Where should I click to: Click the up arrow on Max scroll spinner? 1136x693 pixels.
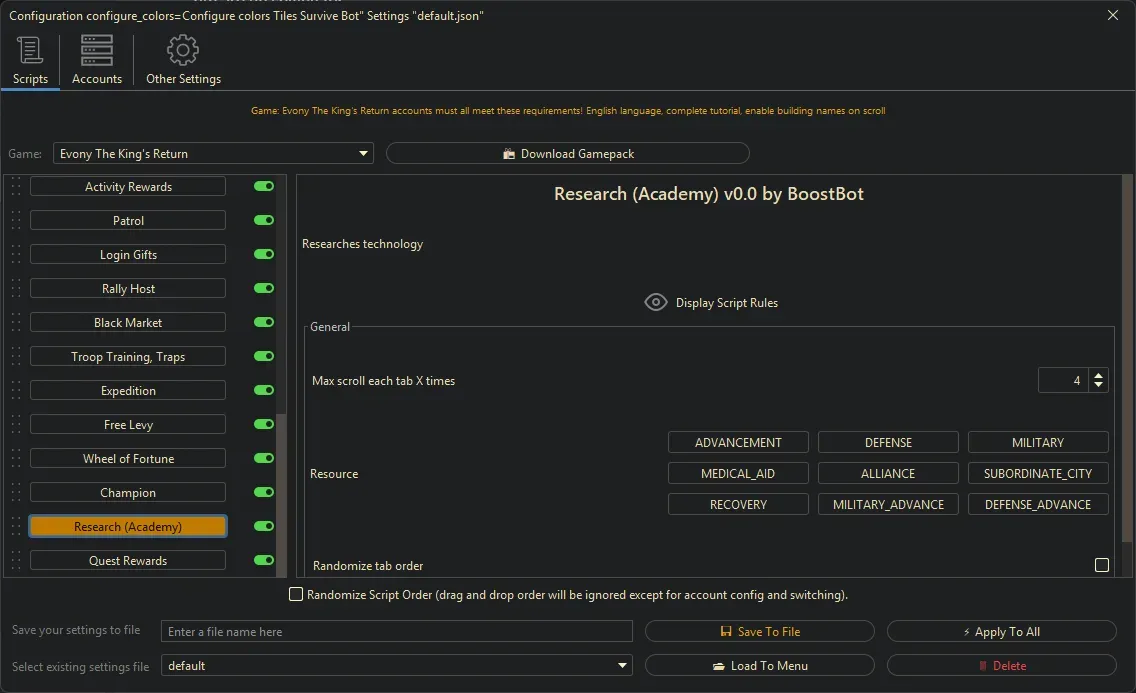(1097, 374)
